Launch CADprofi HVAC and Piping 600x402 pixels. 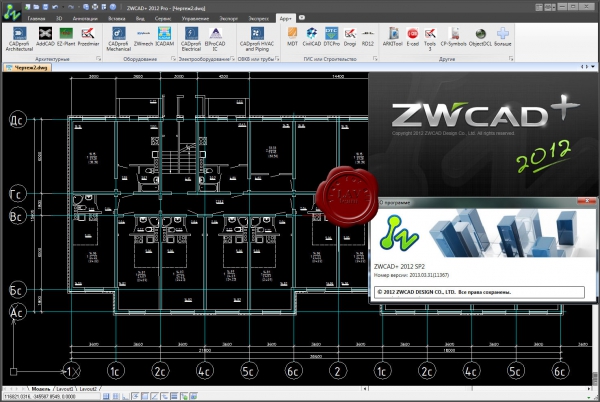point(257,39)
